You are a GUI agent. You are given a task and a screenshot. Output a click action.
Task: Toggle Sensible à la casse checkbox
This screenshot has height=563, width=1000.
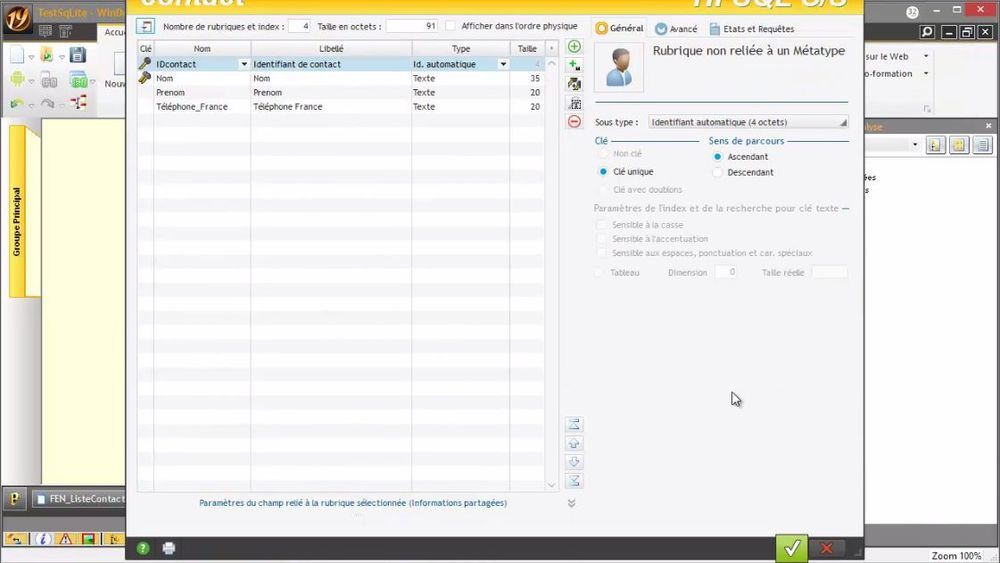tap(601, 225)
